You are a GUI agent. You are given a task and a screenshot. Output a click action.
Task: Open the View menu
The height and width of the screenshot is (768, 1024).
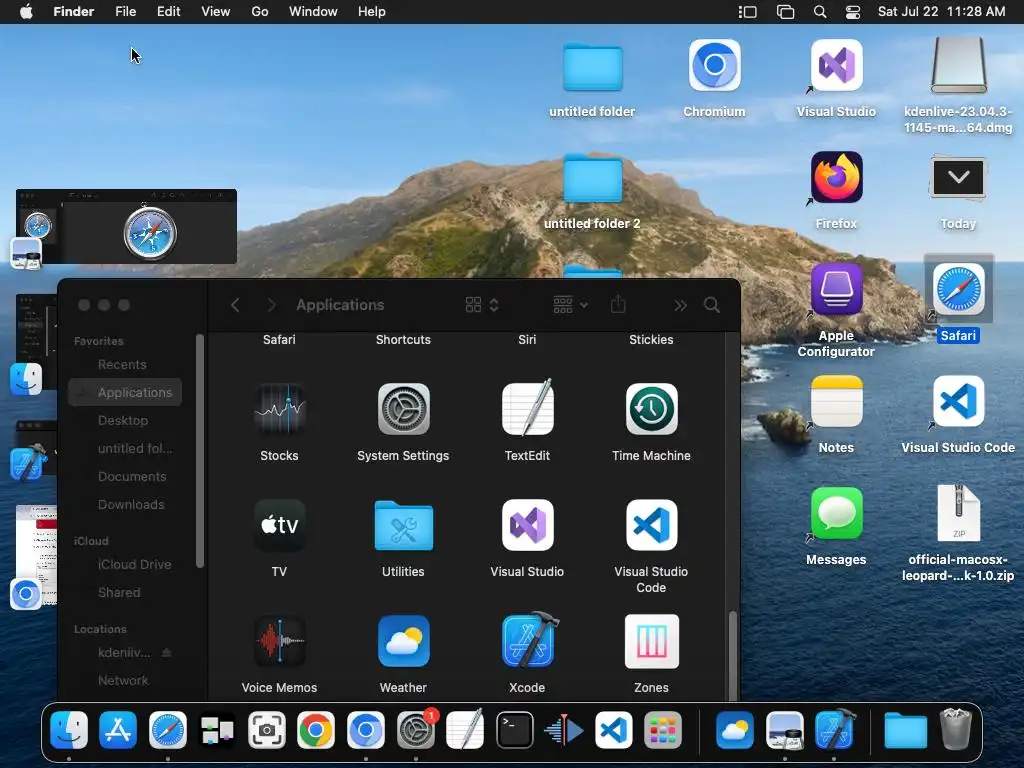pos(216,12)
